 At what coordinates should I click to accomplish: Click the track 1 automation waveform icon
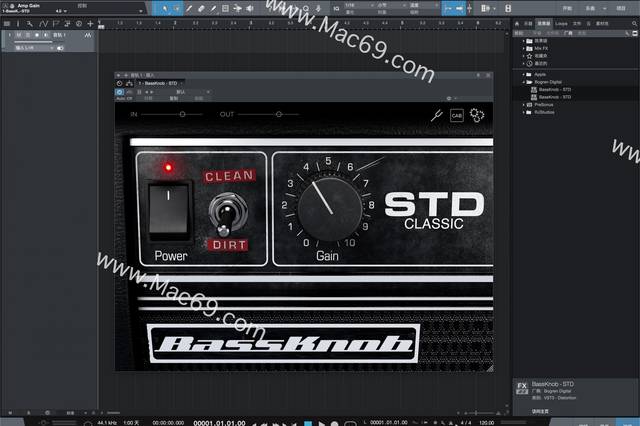coord(88,36)
